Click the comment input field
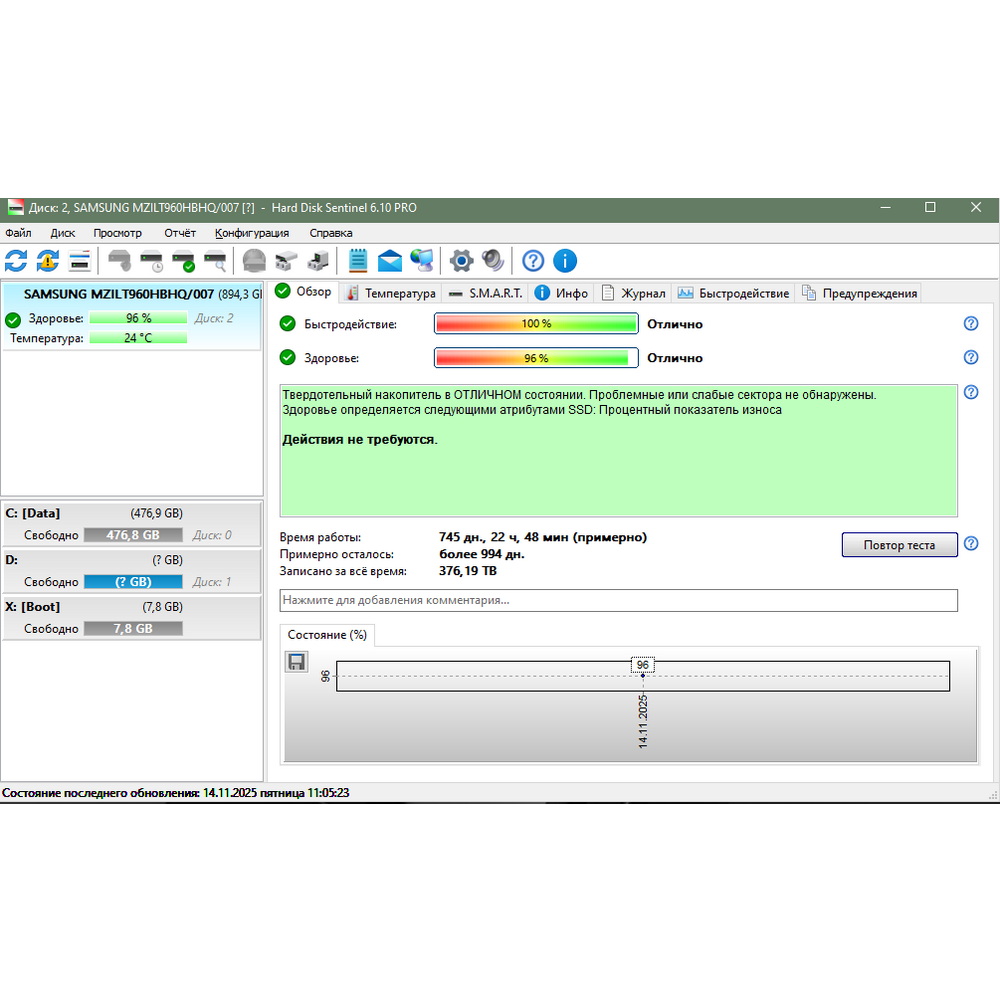The width and height of the screenshot is (1000, 1000). pyautogui.click(x=618, y=600)
